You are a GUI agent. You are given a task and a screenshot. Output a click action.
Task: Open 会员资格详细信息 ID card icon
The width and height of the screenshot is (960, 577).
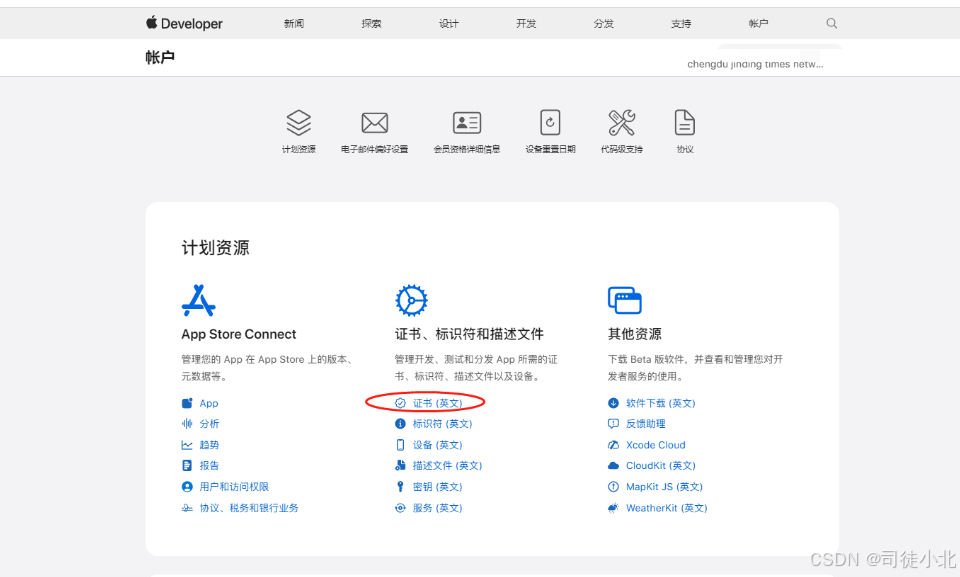pyautogui.click(x=467, y=123)
